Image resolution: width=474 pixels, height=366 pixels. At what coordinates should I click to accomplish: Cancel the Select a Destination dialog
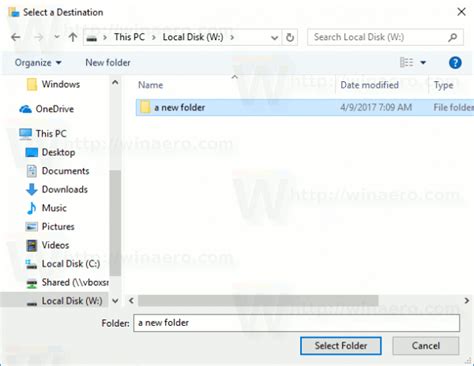coord(426,346)
